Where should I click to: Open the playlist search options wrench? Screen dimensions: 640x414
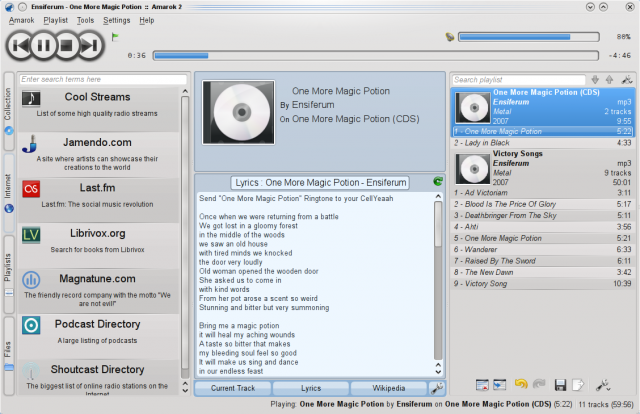tap(626, 79)
